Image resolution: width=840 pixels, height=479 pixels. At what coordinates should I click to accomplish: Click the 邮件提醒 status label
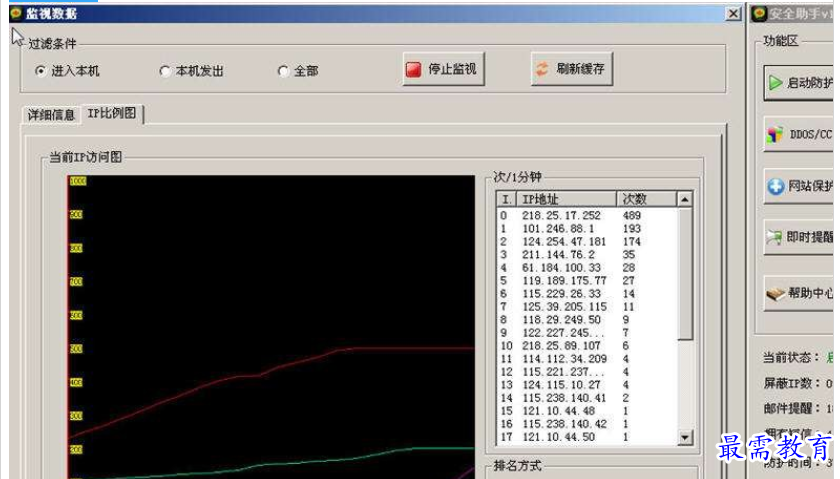click(x=791, y=408)
